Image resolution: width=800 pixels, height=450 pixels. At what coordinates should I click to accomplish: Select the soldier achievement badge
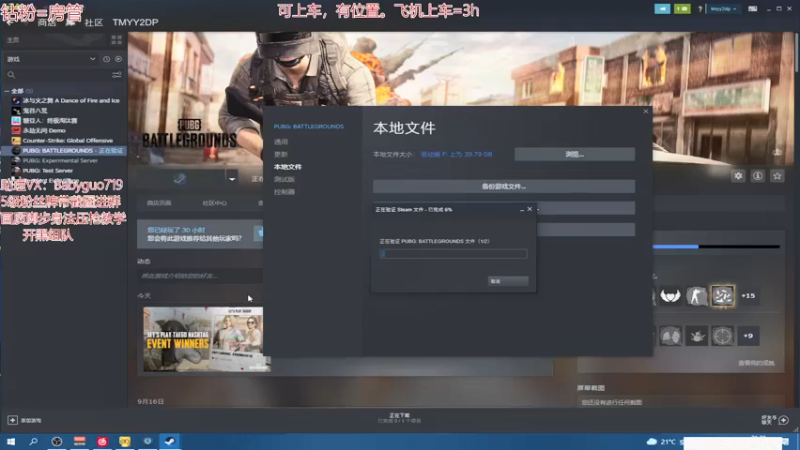(x=696, y=295)
